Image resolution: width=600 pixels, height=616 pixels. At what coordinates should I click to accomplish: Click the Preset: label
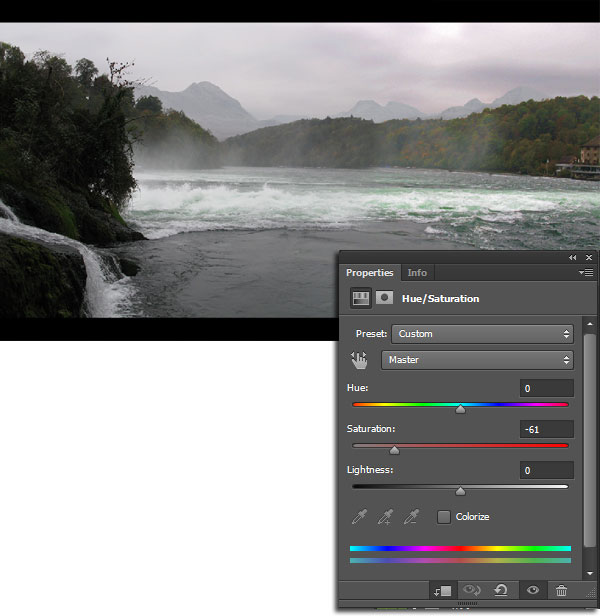[x=371, y=334]
